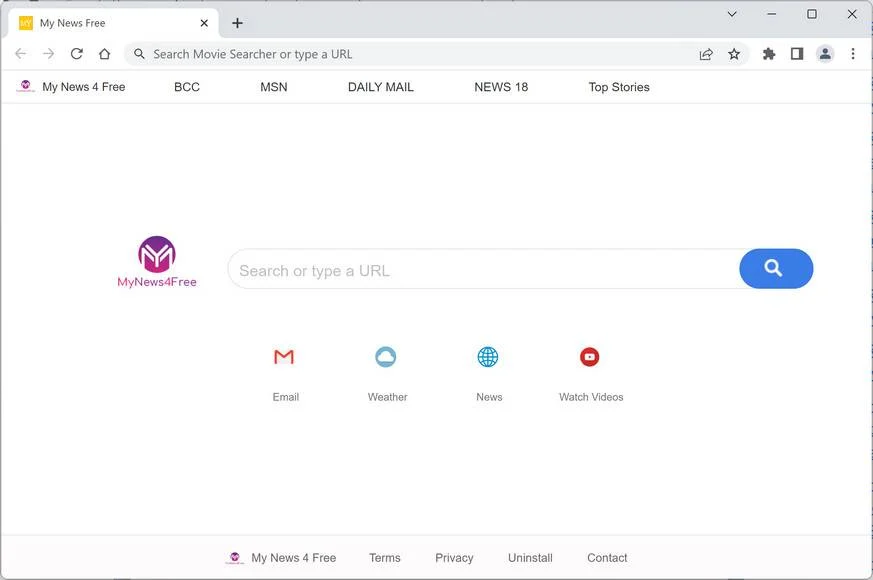Open the Email shortcut icon
The width and height of the screenshot is (873, 580).
tap(284, 357)
